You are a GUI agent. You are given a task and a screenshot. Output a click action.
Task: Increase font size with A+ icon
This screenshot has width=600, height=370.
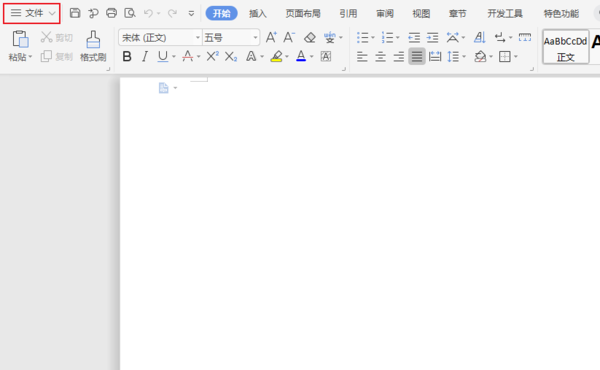(x=271, y=37)
